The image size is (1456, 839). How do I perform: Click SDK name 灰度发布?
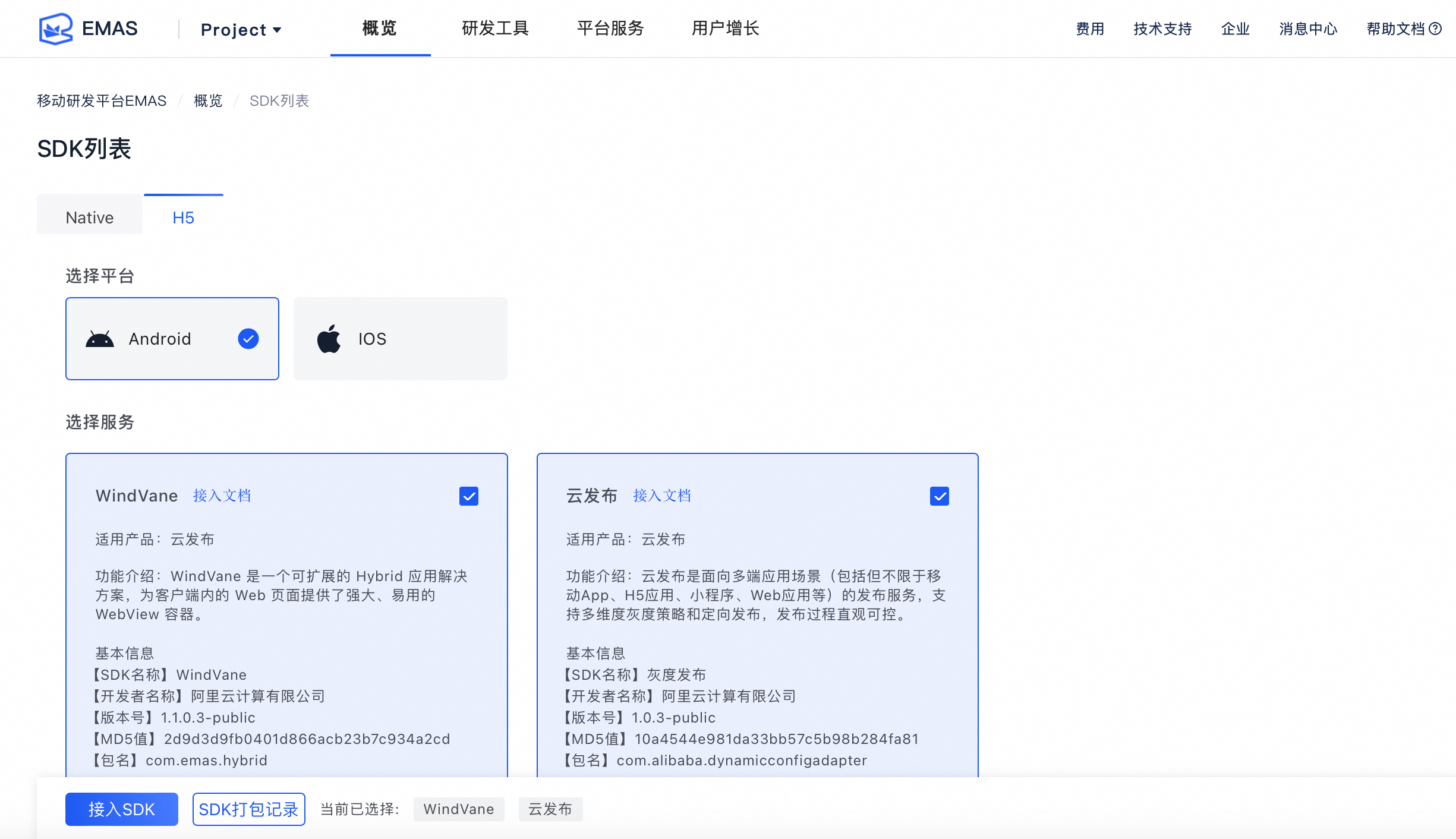(676, 674)
